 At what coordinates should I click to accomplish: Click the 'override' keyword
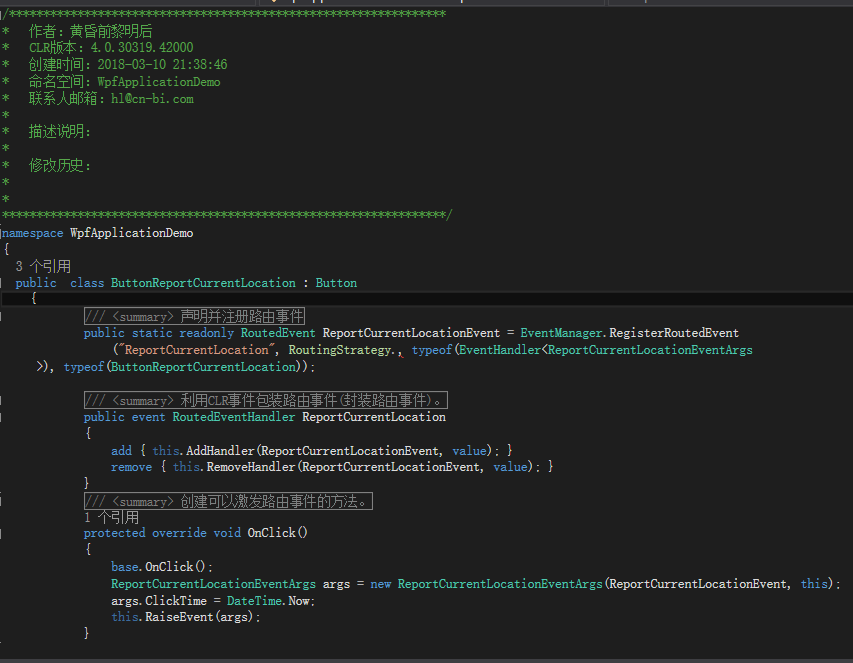click(179, 532)
